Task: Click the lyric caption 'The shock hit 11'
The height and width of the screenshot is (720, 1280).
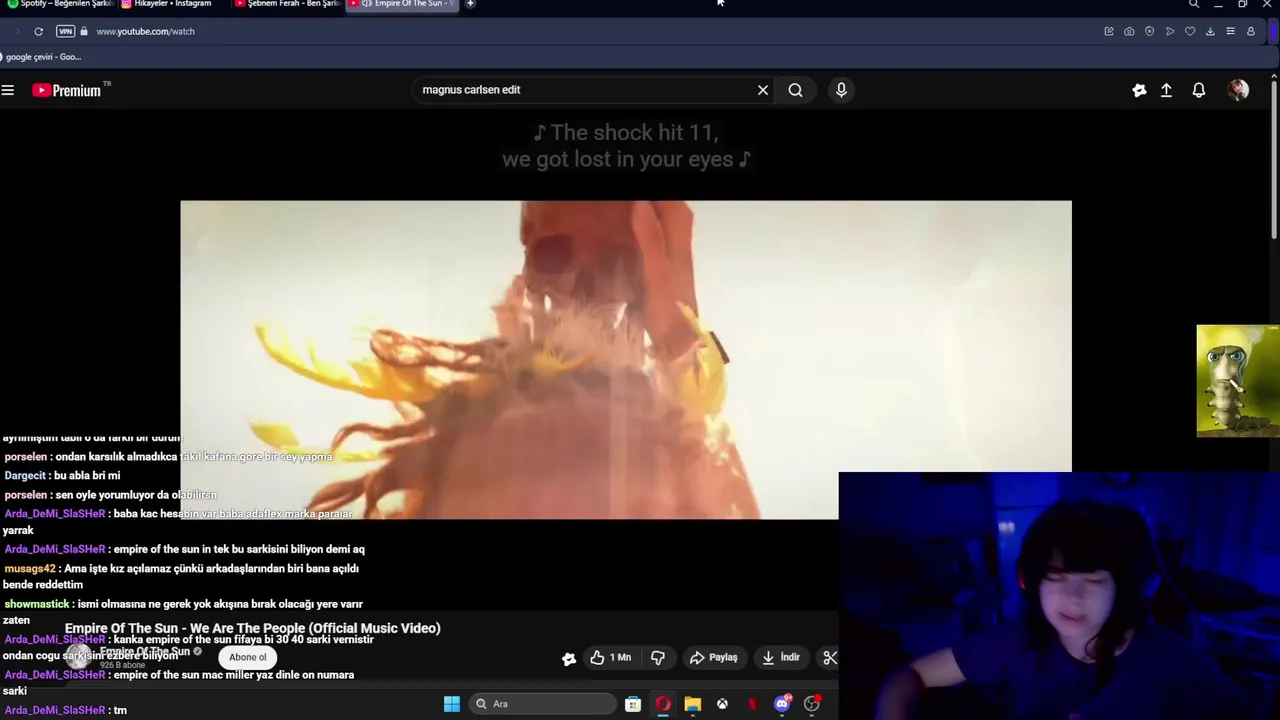Action: pos(626,133)
